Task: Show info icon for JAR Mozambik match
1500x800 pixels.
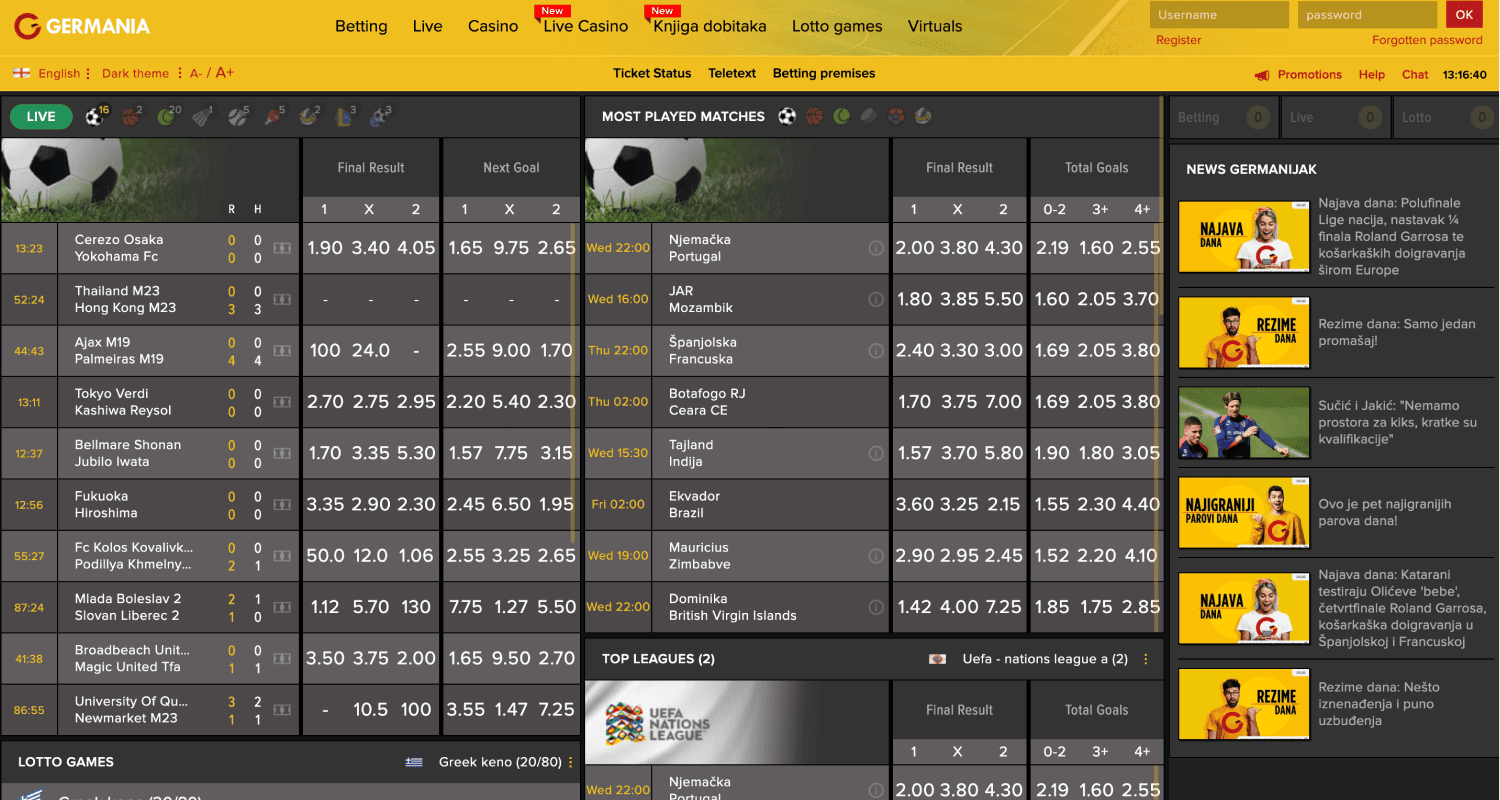Action: (876, 299)
